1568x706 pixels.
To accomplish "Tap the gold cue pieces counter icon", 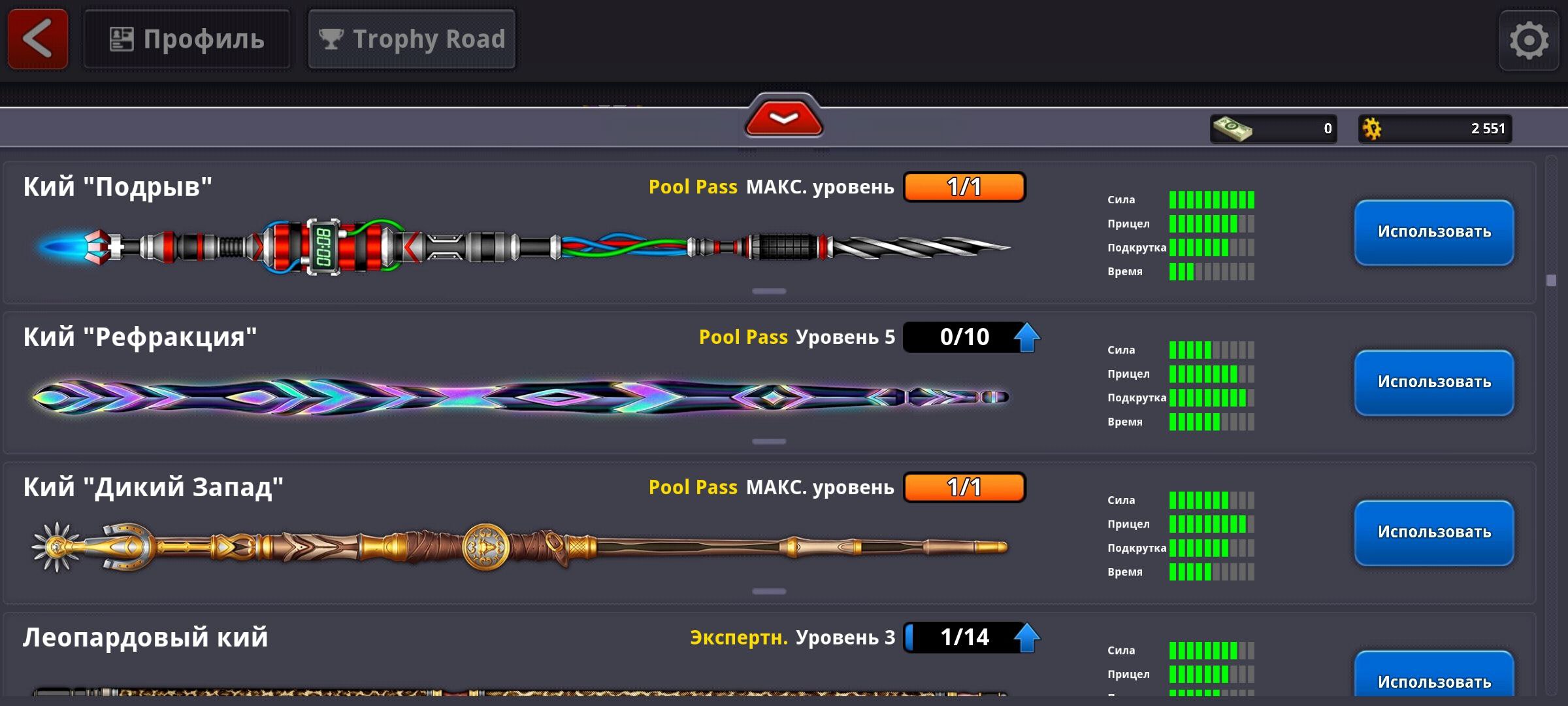I will pos(1372,129).
